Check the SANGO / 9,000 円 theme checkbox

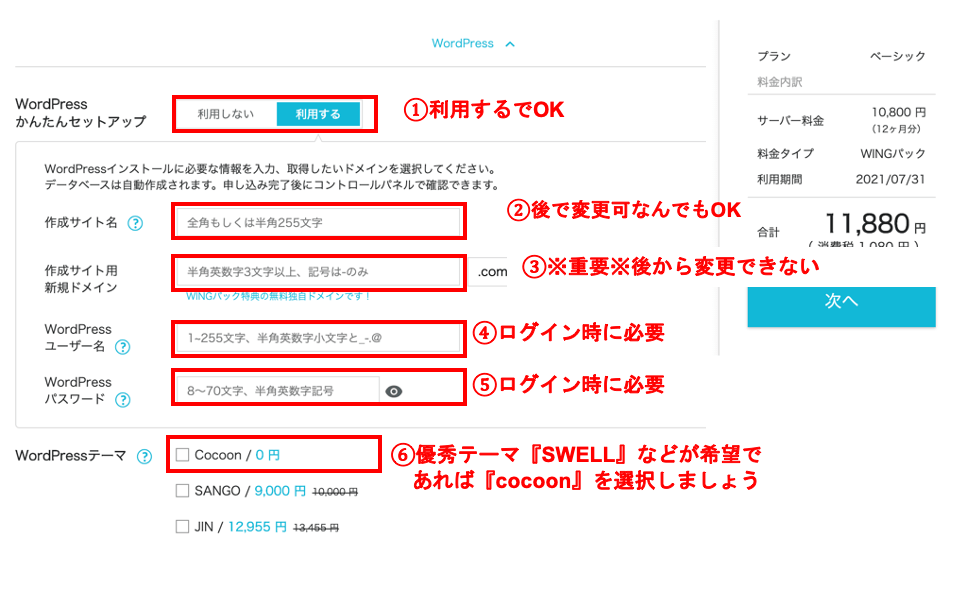tap(182, 490)
